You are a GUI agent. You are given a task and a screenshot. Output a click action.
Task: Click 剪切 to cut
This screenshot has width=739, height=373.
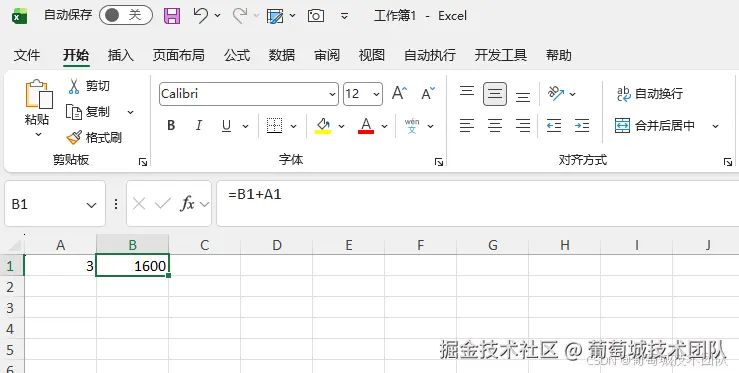[89, 86]
